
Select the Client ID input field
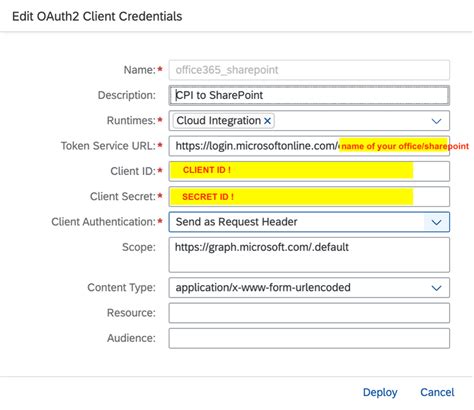[x=309, y=171]
